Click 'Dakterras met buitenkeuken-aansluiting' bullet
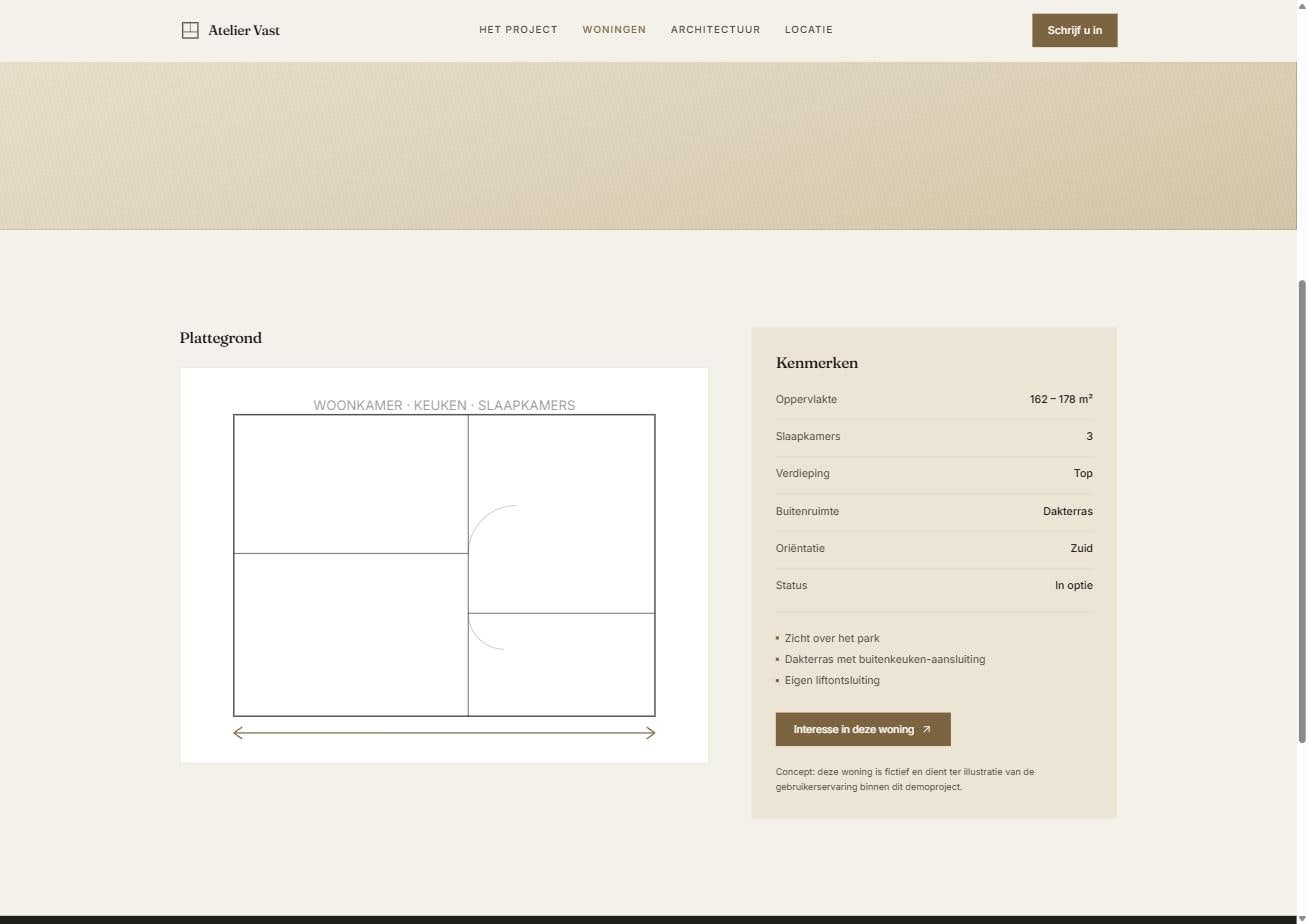1308x924 pixels. pyautogui.click(x=885, y=659)
